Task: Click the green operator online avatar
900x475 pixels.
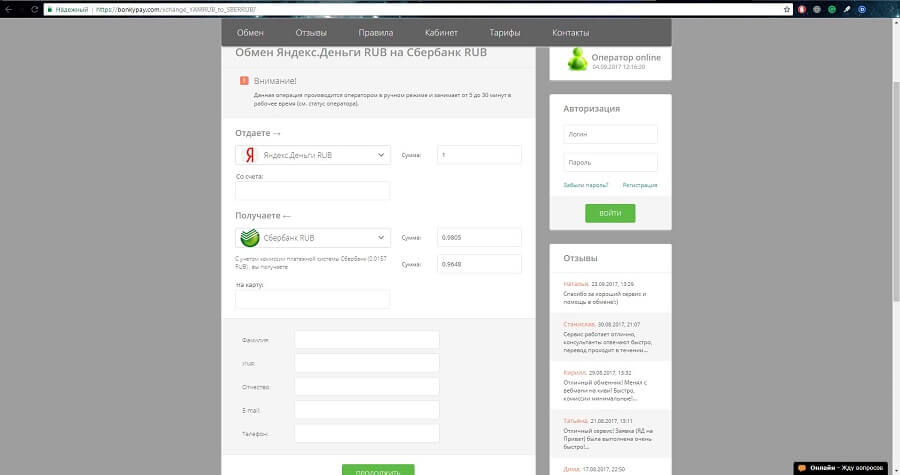Action: pyautogui.click(x=577, y=59)
